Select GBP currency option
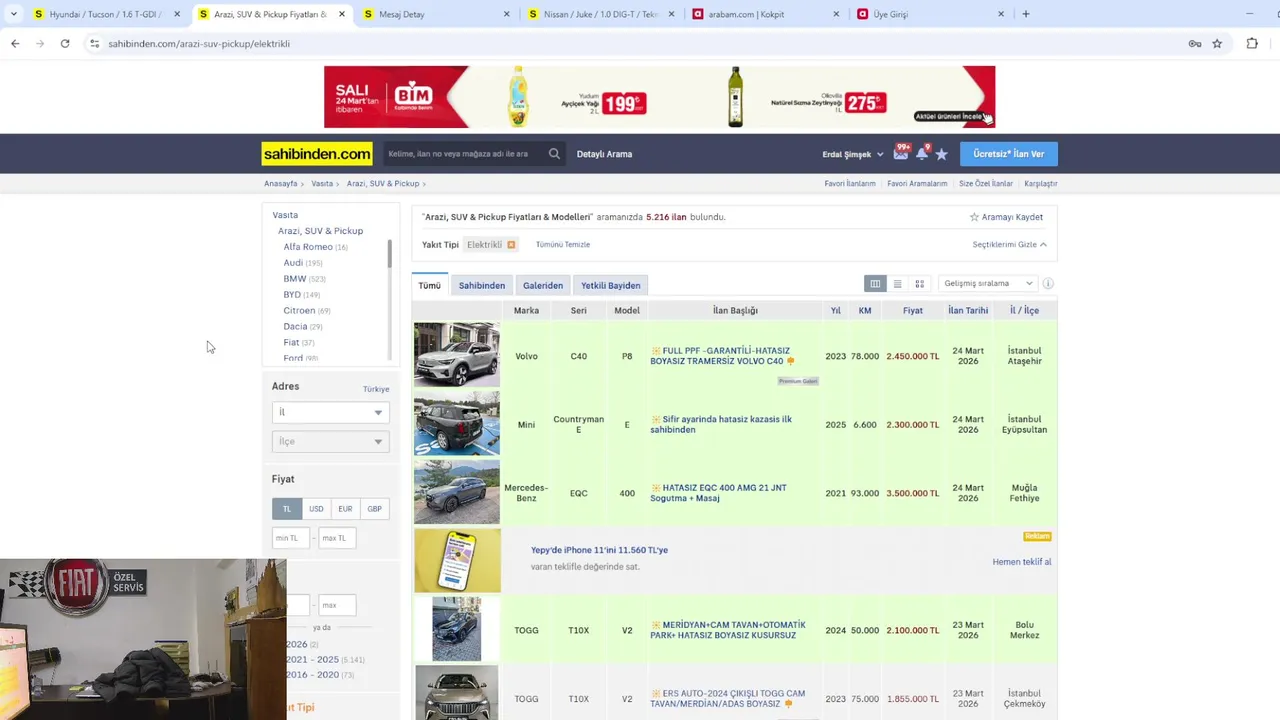Screen dimensions: 1280x720 (374, 509)
